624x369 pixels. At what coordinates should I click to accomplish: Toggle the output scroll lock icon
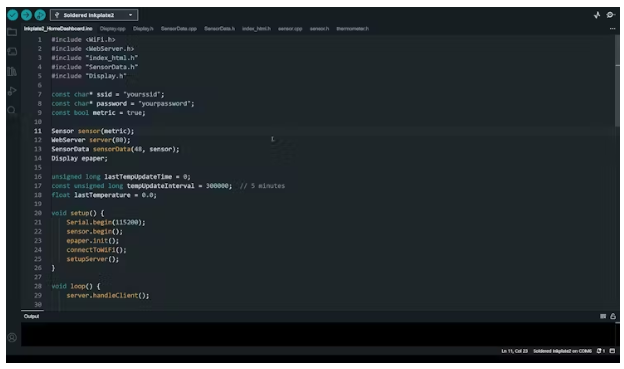(x=613, y=316)
